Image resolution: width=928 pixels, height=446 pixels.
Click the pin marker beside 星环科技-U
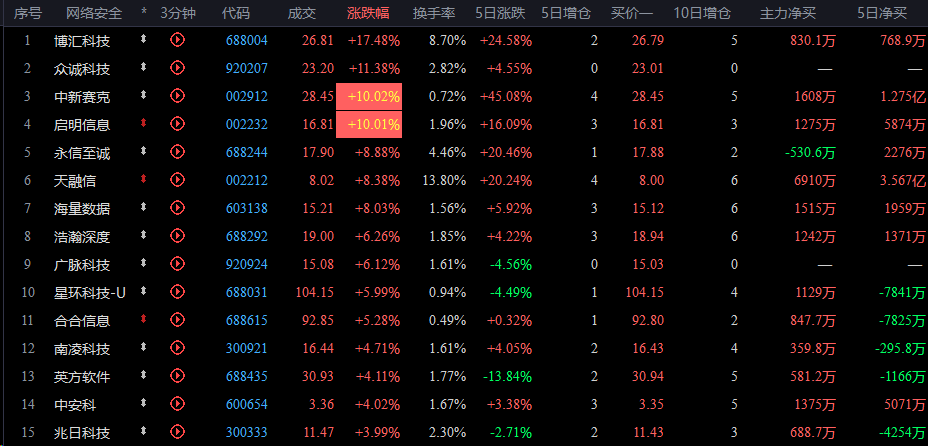click(x=143, y=291)
